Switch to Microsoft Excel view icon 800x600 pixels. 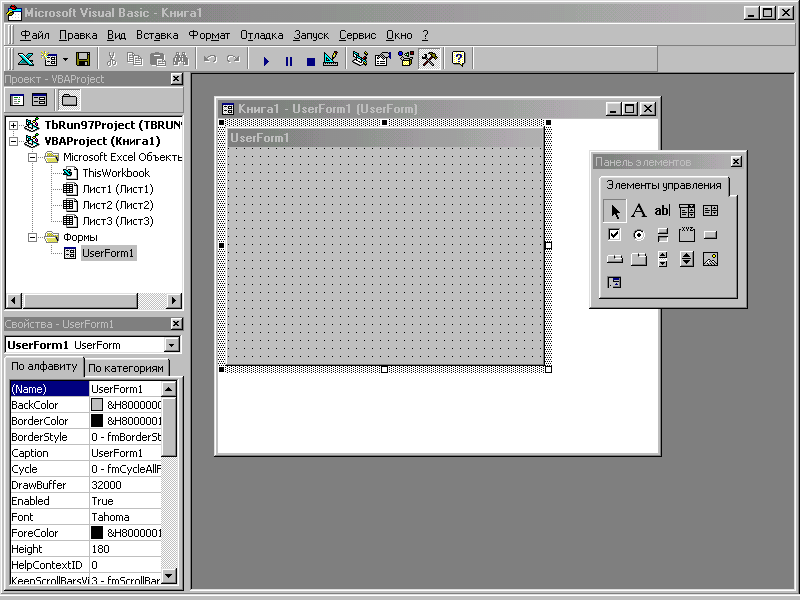26,59
